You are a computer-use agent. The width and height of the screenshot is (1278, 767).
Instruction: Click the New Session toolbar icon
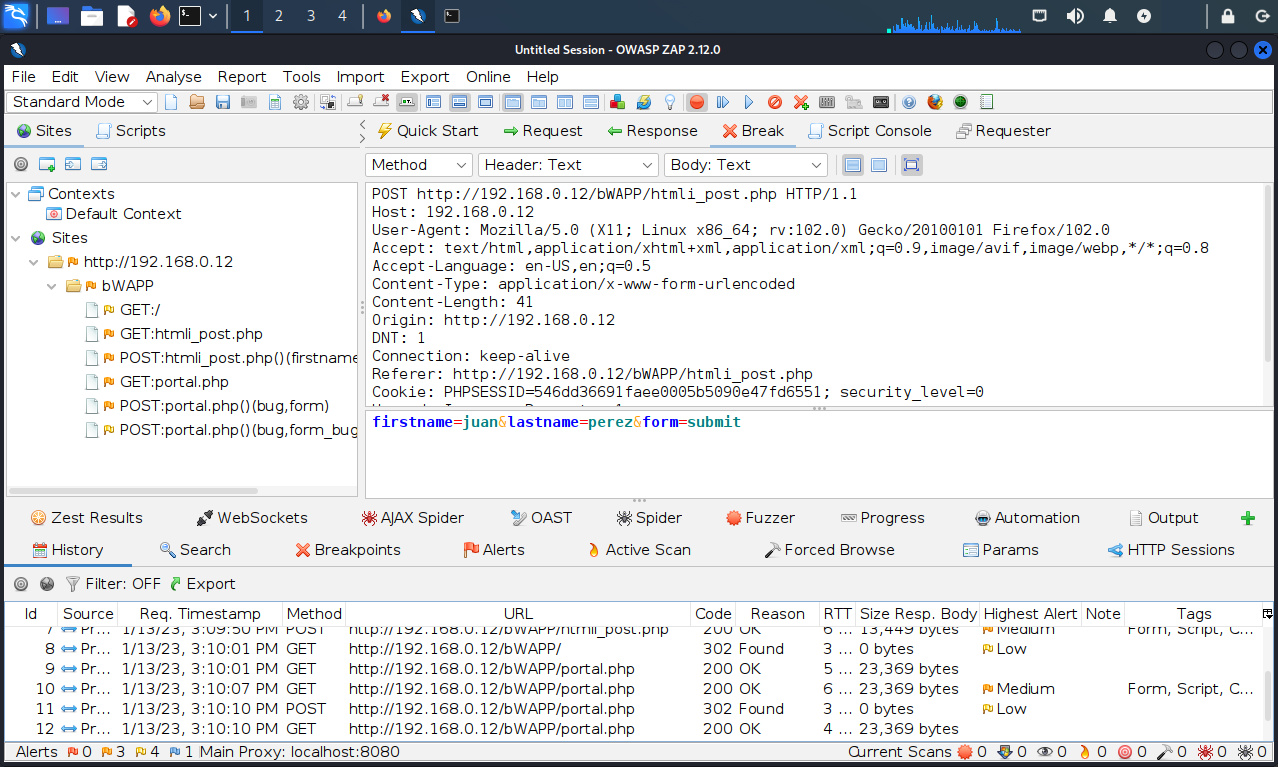click(171, 102)
